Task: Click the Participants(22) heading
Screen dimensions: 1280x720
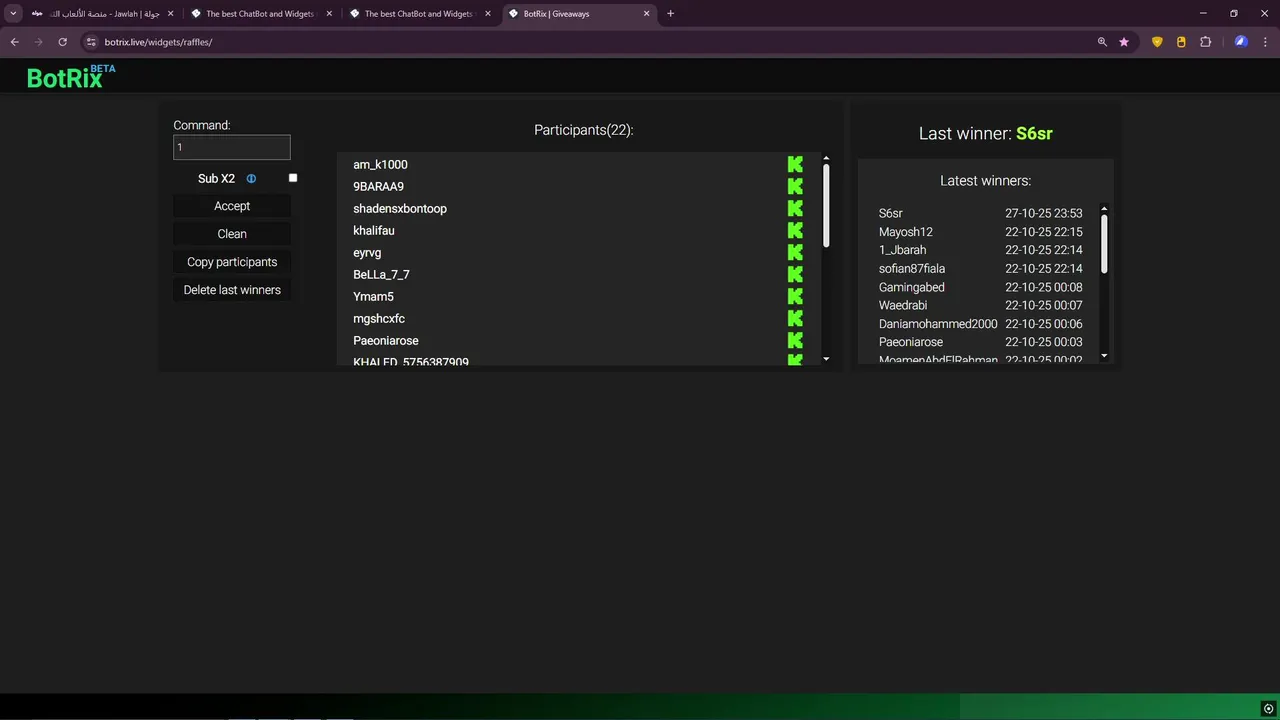Action: [584, 130]
